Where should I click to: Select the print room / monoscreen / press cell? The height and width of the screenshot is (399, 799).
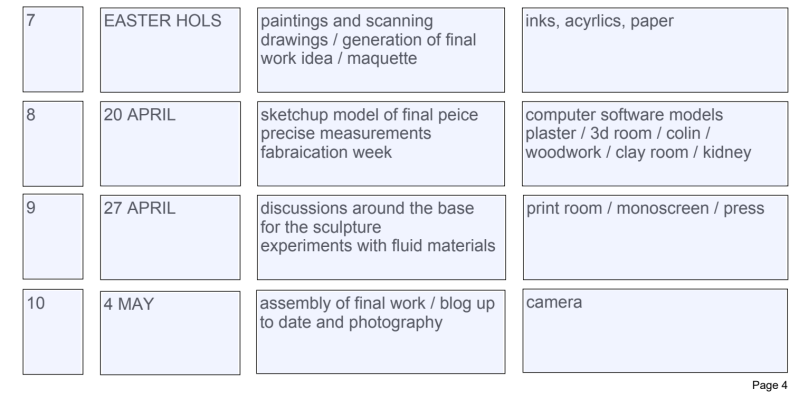click(x=655, y=237)
